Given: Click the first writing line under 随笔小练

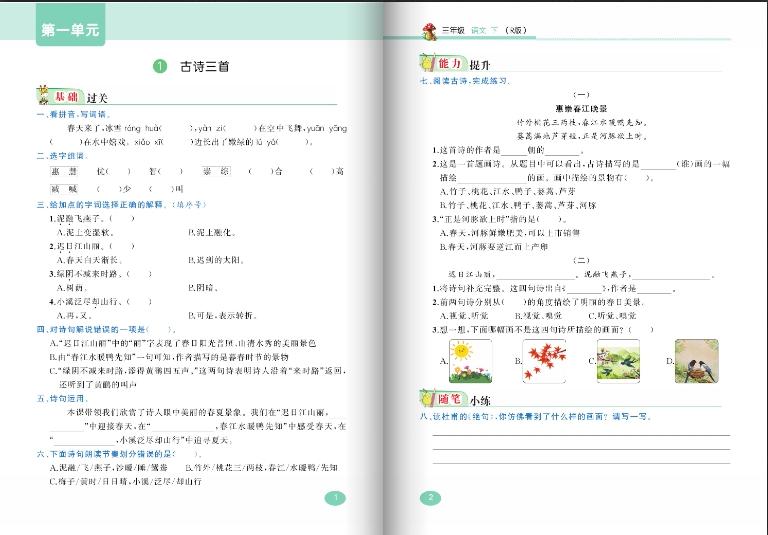Looking at the screenshot, I should [x=580, y=435].
